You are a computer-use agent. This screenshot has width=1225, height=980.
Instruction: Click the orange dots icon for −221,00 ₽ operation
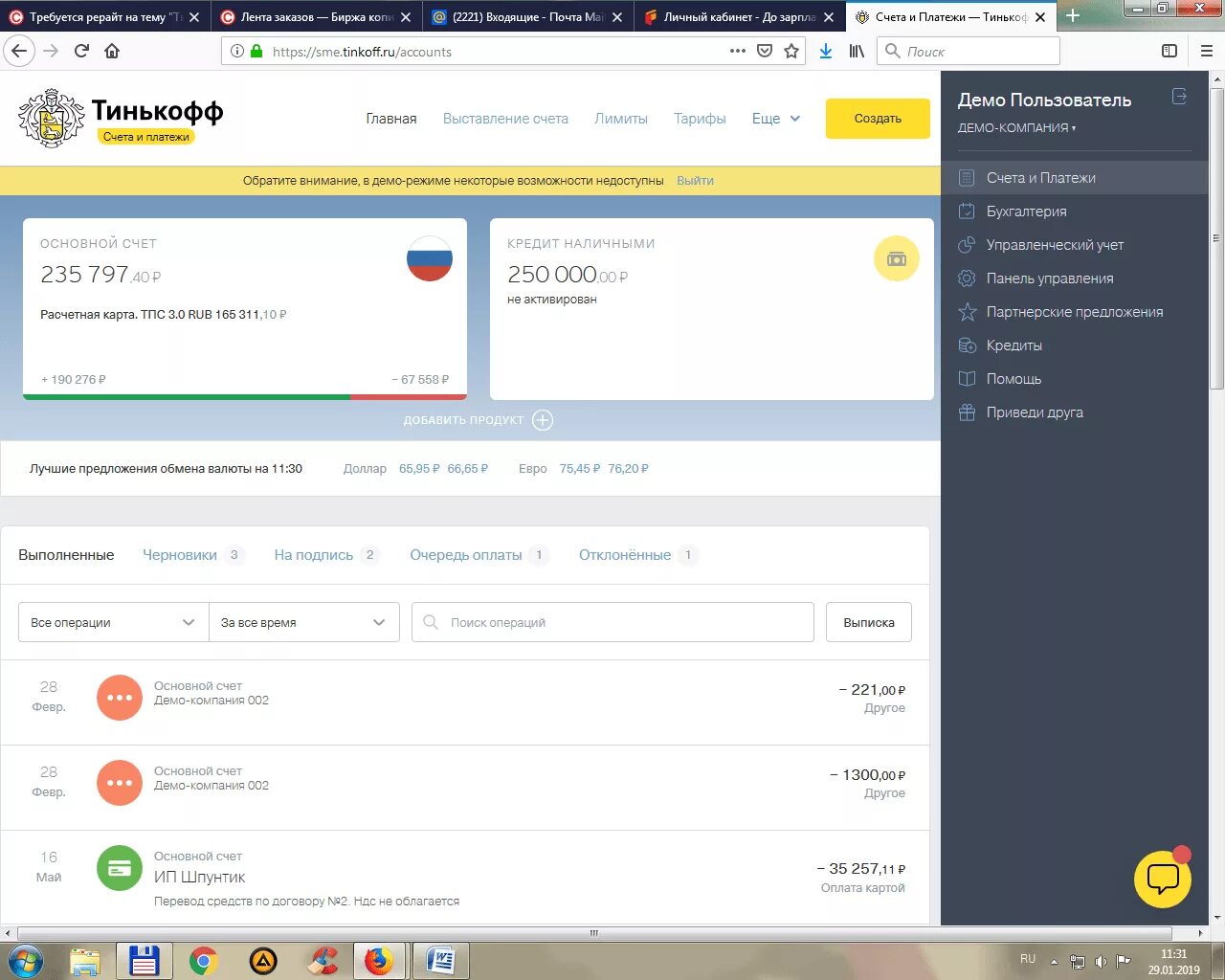tap(120, 698)
